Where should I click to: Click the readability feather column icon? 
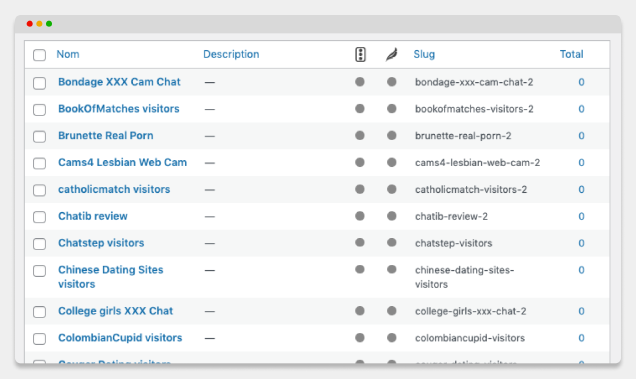391,54
